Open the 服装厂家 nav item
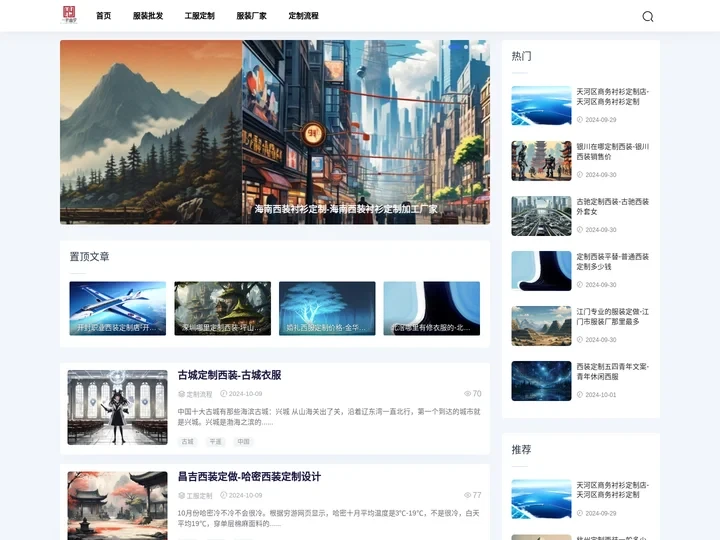The height and width of the screenshot is (540, 720). pos(252,16)
